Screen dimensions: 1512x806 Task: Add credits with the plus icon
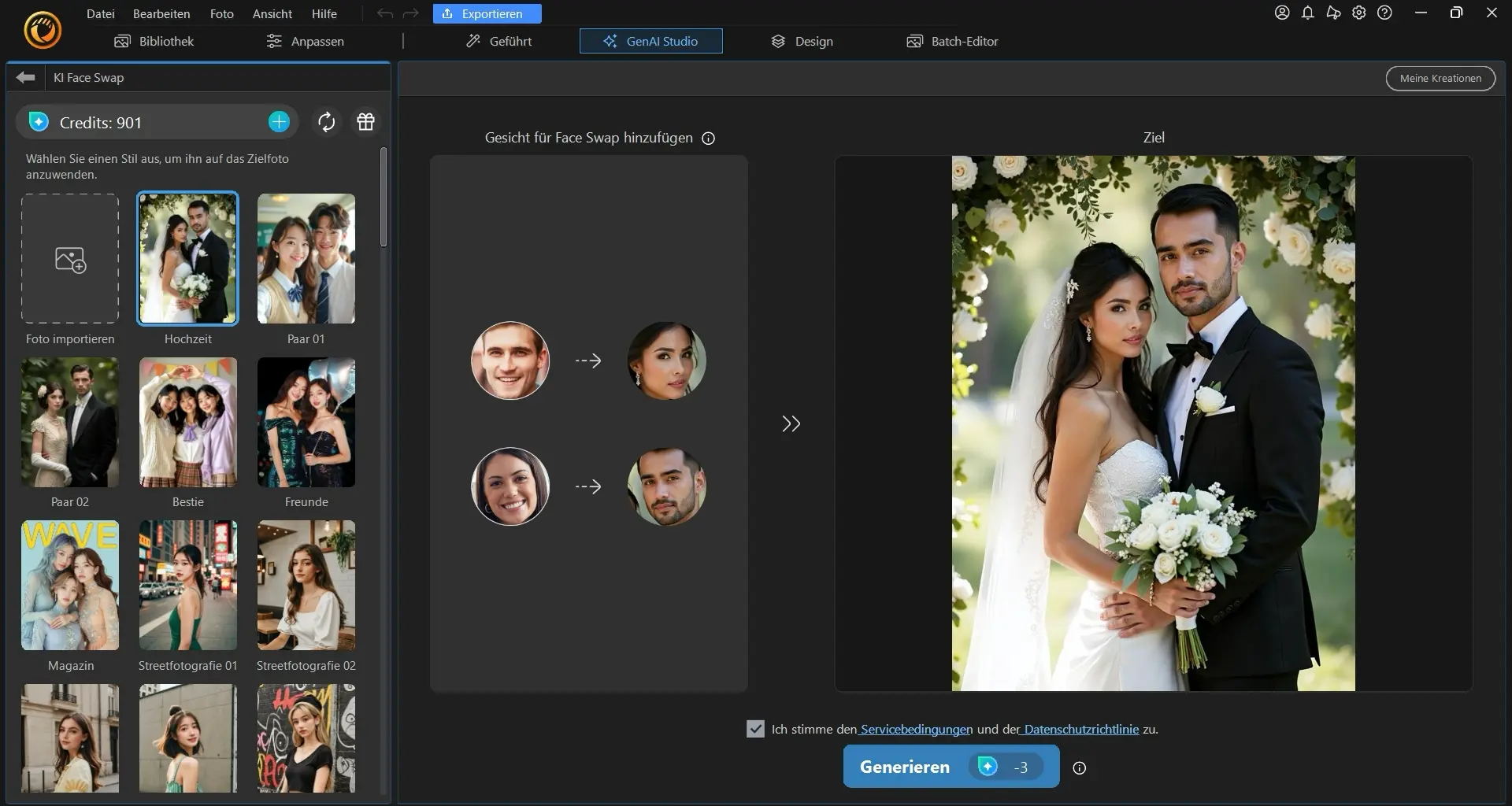pos(279,122)
